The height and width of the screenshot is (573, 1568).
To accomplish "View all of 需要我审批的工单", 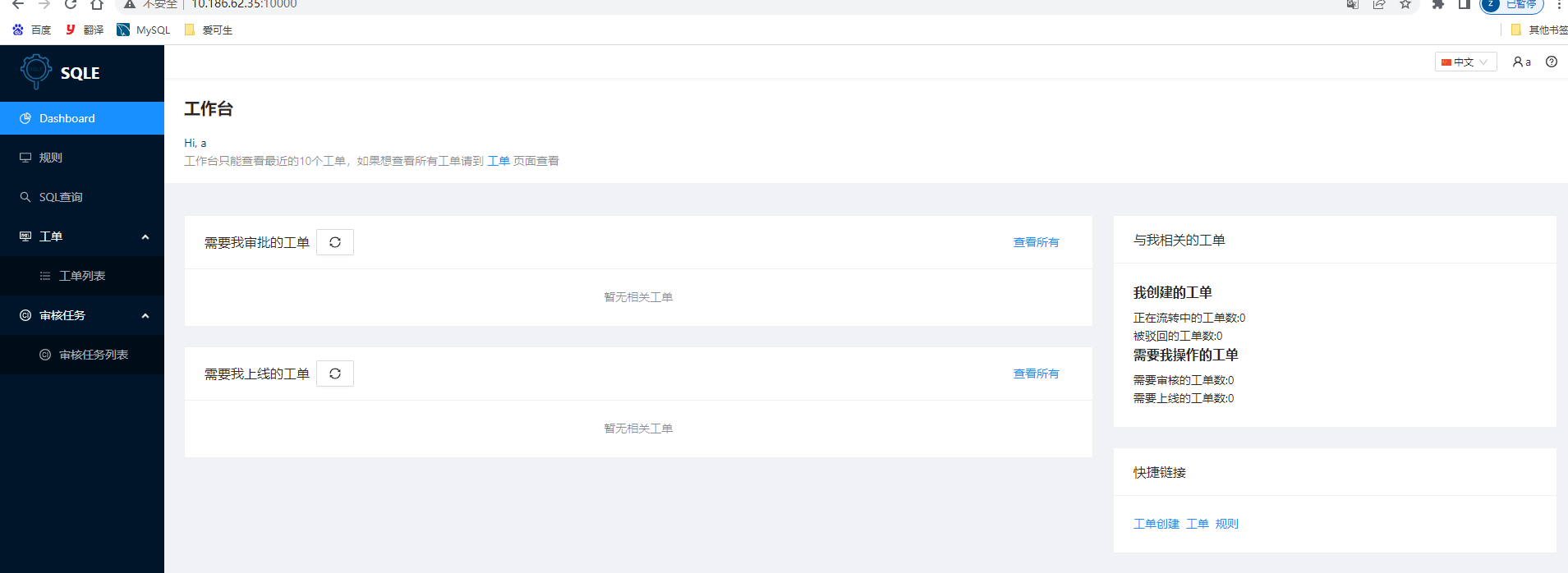I will click(x=1036, y=242).
